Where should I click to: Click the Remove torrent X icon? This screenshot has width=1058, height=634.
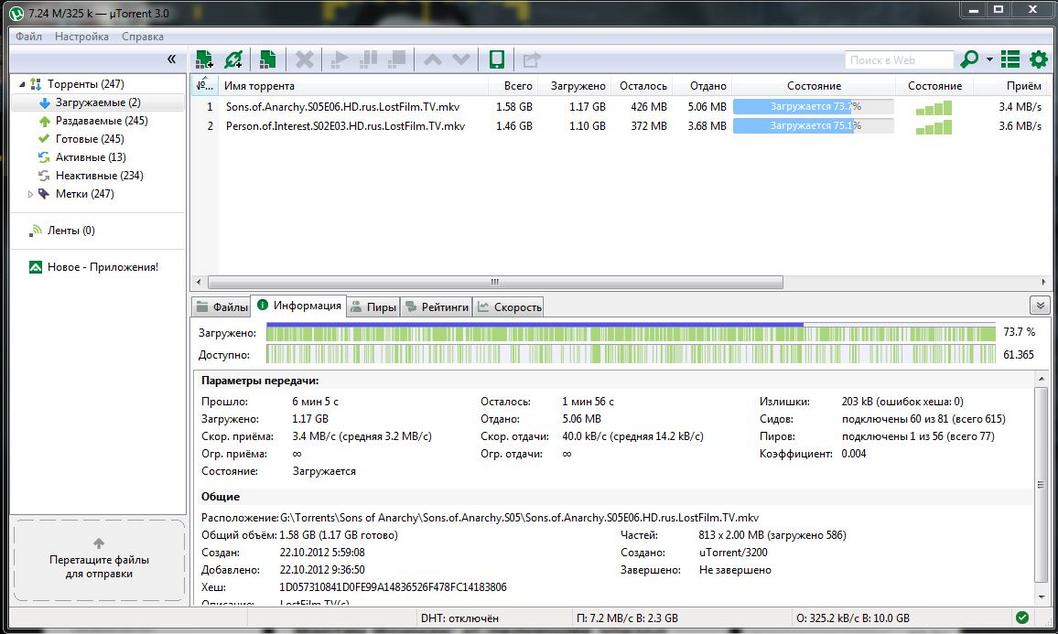(x=304, y=59)
